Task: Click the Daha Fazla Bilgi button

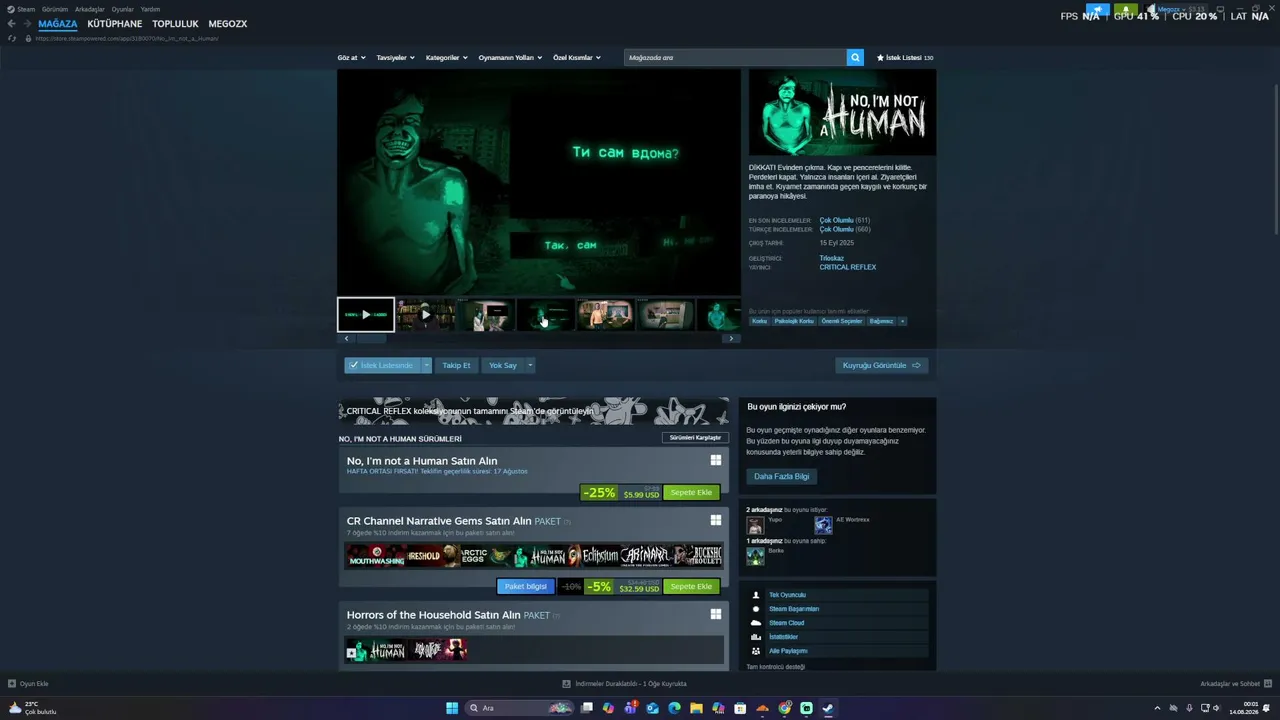Action: coord(781,476)
